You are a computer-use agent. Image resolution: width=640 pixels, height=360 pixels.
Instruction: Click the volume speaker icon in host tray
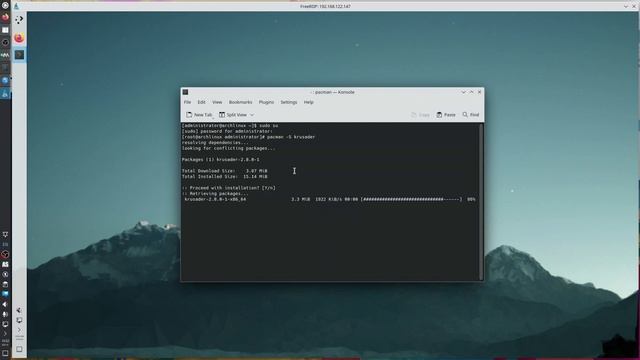point(5,304)
